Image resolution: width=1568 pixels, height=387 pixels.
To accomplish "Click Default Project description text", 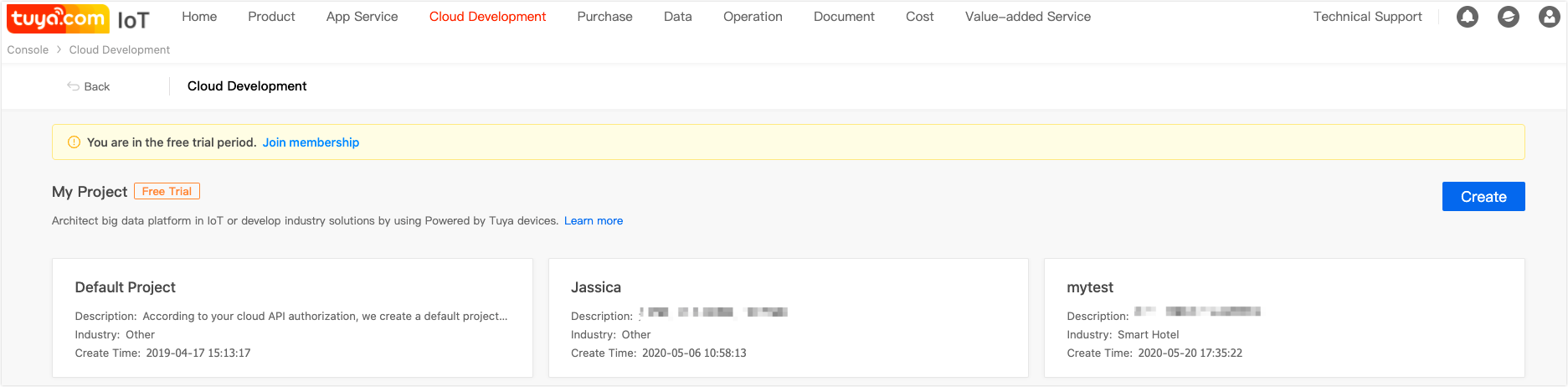I will pos(291,317).
